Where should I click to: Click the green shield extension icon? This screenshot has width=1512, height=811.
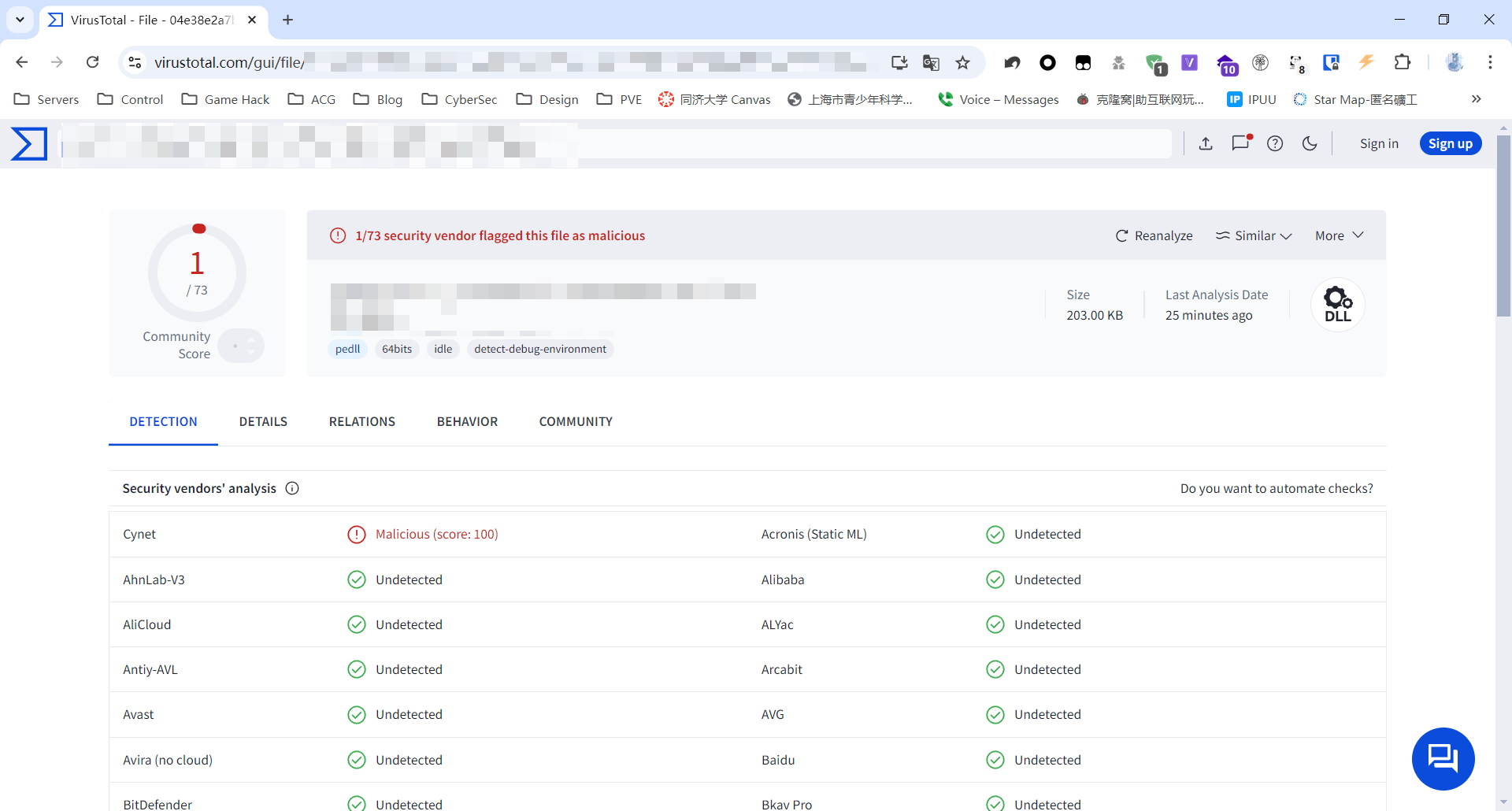click(x=1155, y=64)
